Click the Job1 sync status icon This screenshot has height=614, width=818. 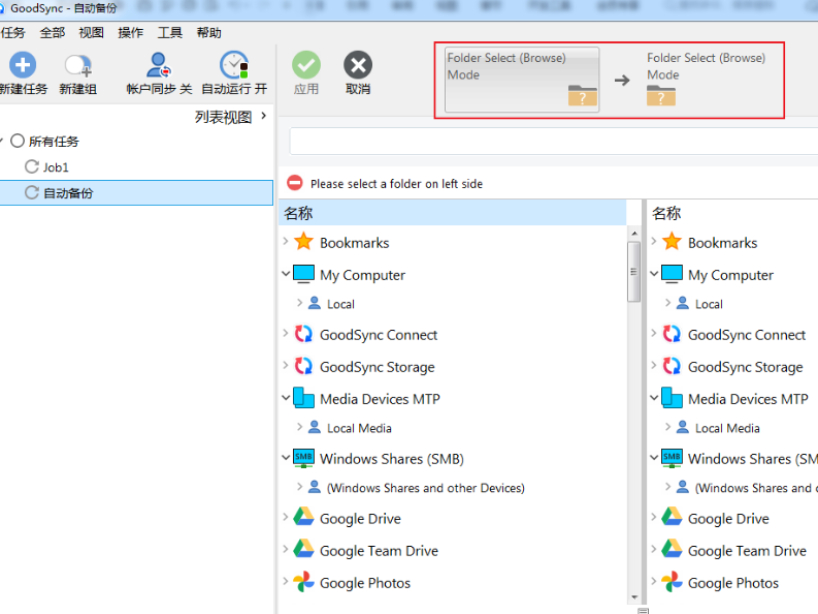pos(32,167)
